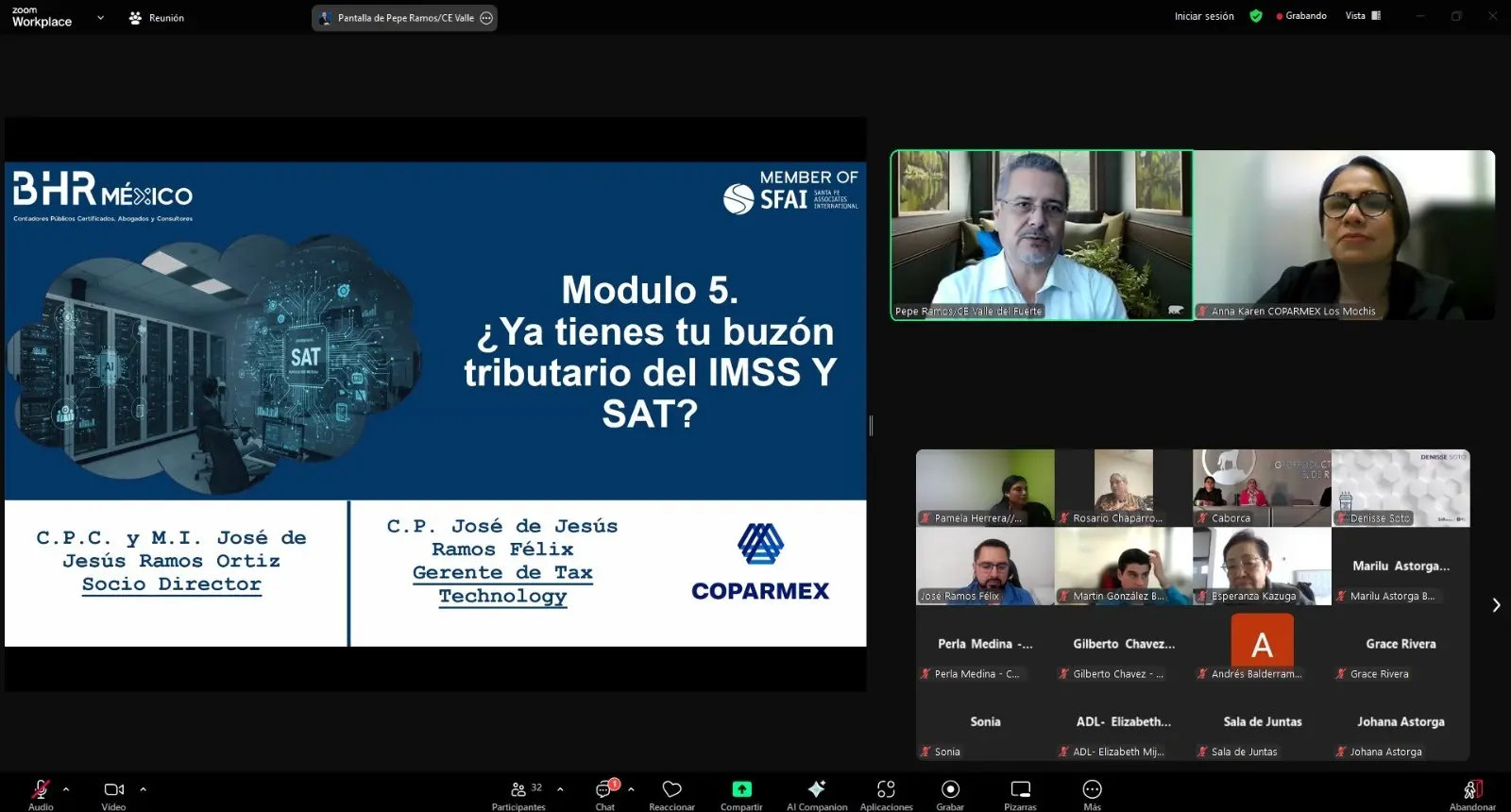Click muted mic icon on Grace Rivera label
The width and height of the screenshot is (1511, 812).
point(1341,674)
